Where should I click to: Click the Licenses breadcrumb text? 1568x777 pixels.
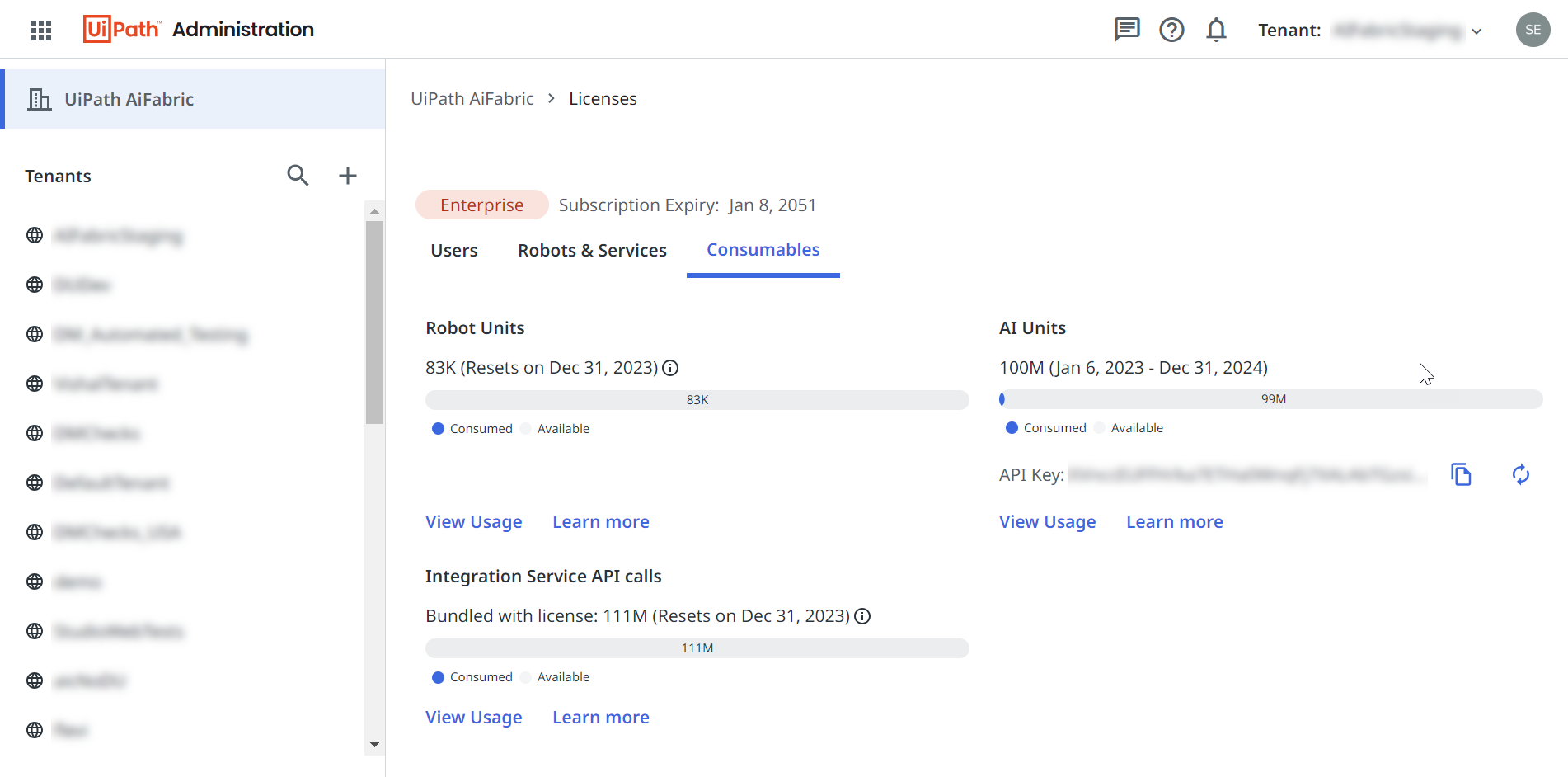(x=603, y=99)
